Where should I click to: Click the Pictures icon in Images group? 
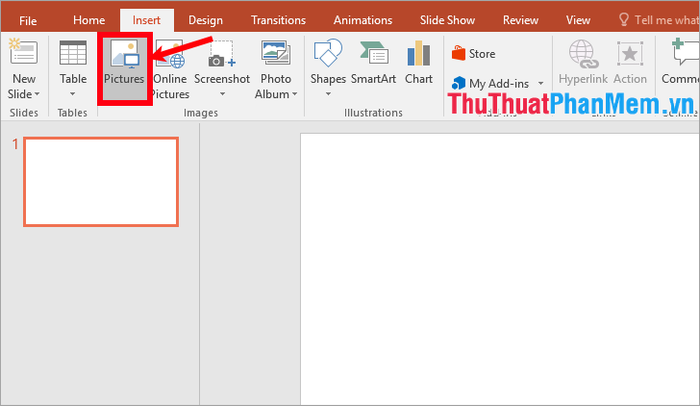click(x=124, y=57)
